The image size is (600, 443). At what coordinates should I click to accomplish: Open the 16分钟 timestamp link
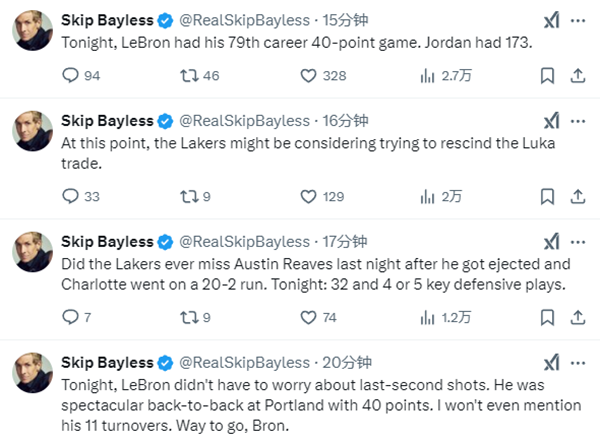point(346,121)
